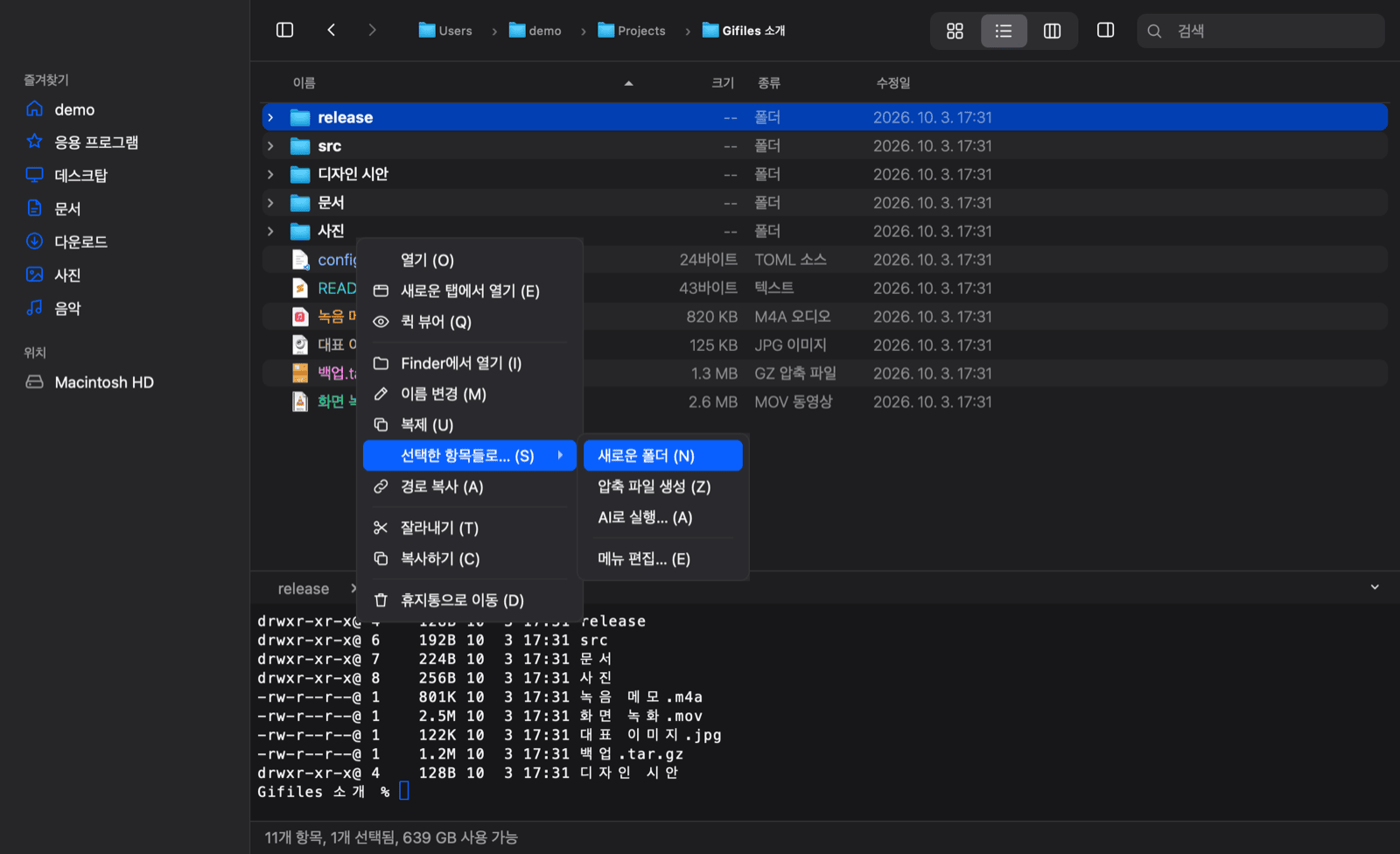This screenshot has width=1400, height=854.
Task: Go to Users in breadcrumb
Action: (445, 31)
